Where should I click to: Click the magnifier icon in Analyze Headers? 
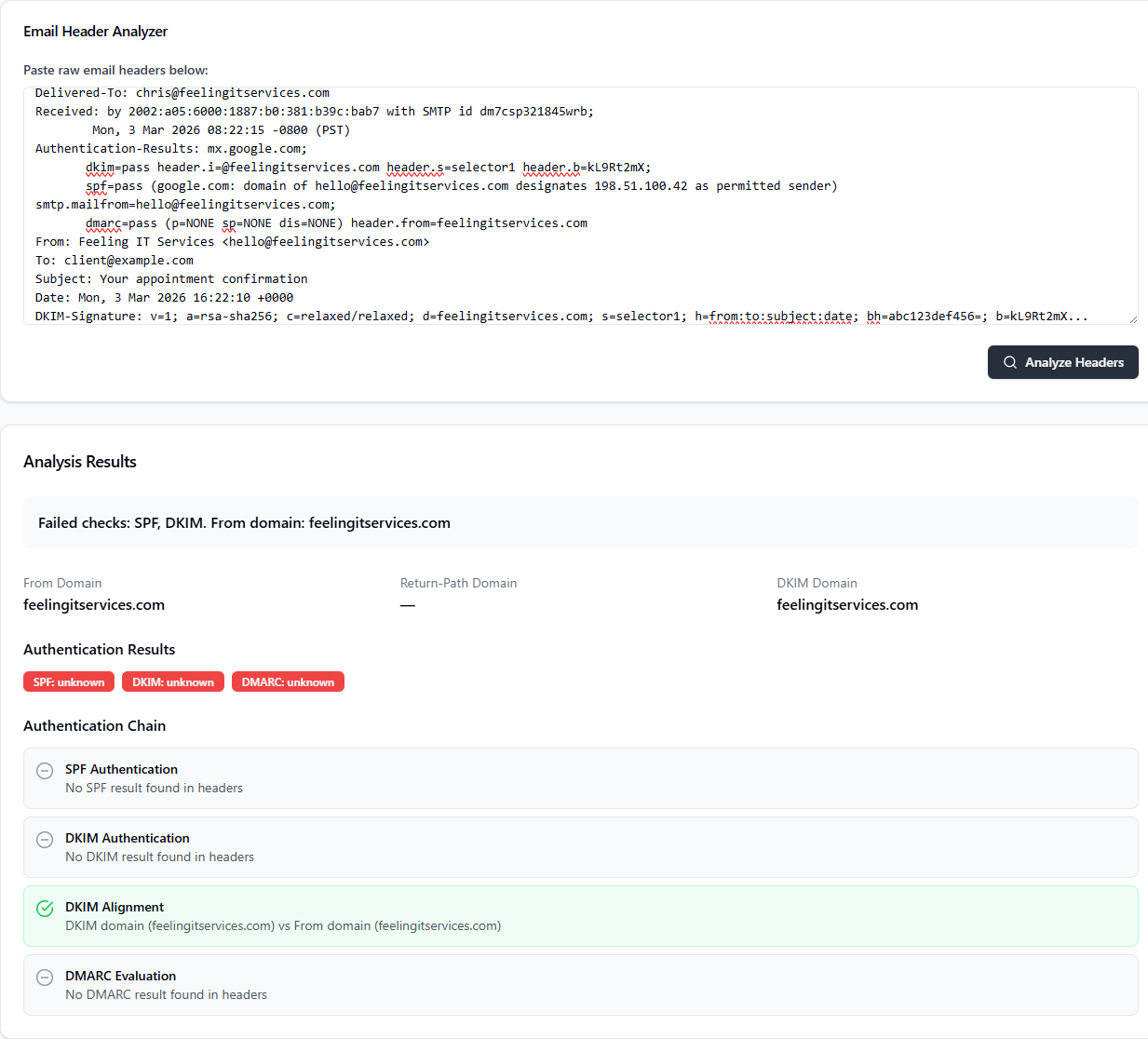pos(1010,362)
